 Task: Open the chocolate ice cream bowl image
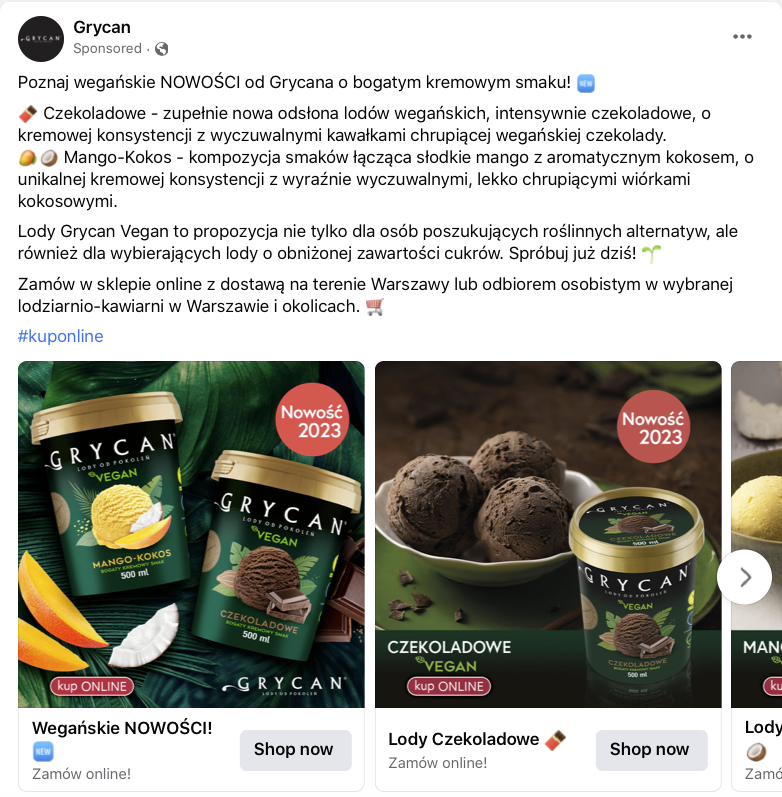click(x=548, y=534)
